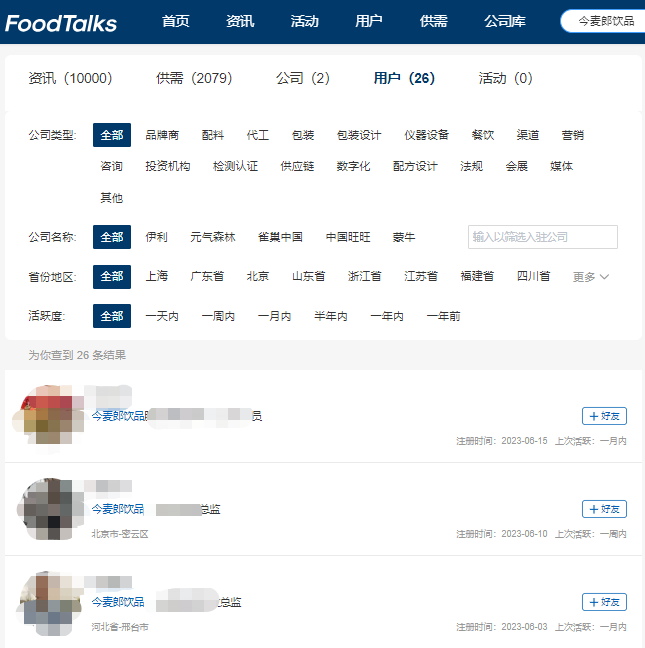Click the 输入以筛选入驻公司 filter field
The image size is (645, 648).
(543, 237)
